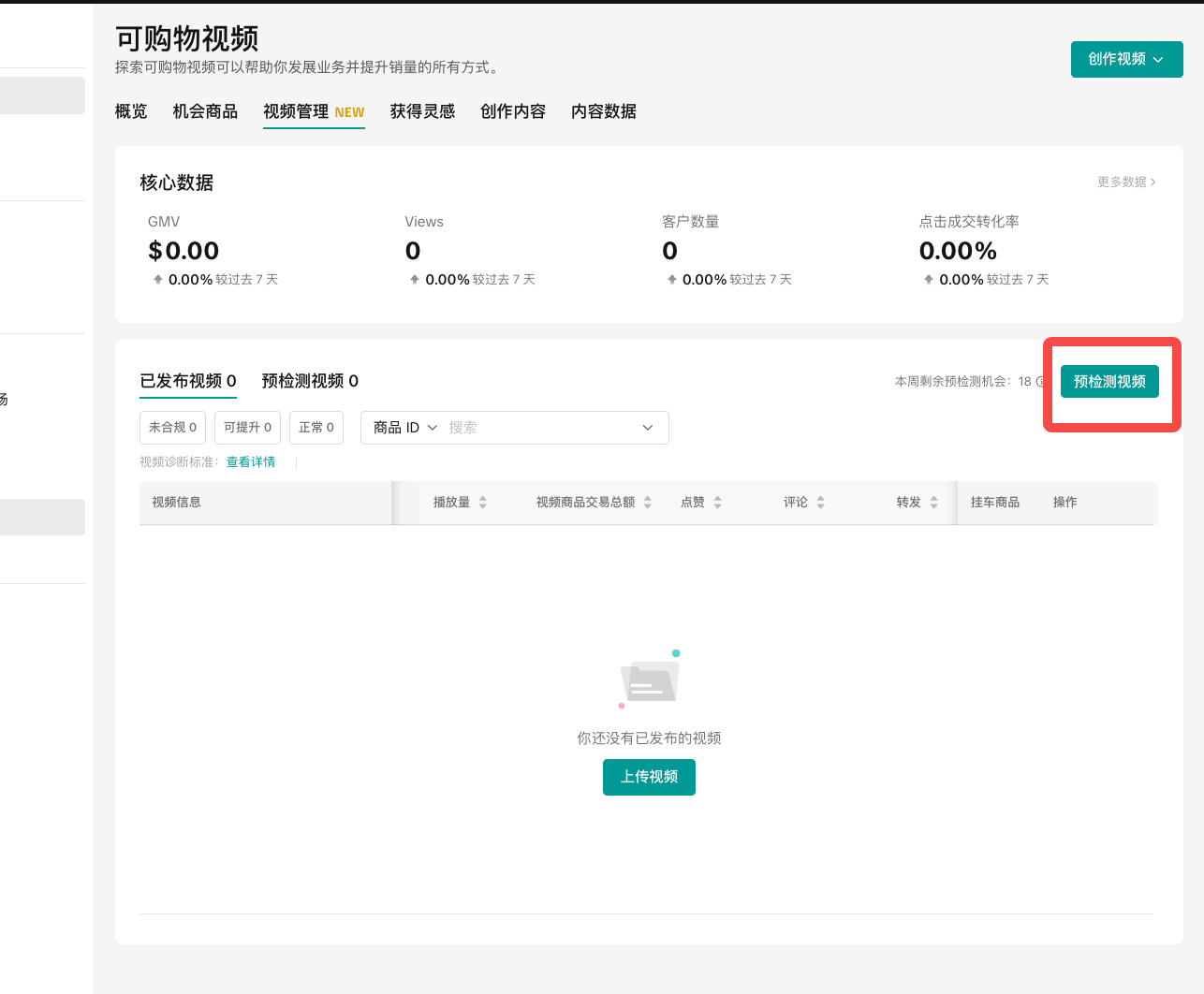
Task: Click the 预检测视频 button
Action: 1109,382
